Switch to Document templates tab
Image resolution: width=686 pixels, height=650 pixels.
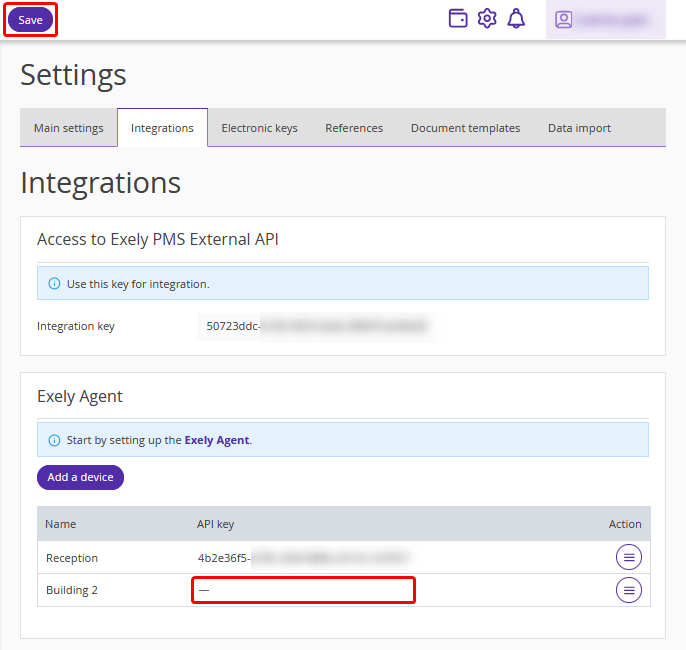(465, 128)
